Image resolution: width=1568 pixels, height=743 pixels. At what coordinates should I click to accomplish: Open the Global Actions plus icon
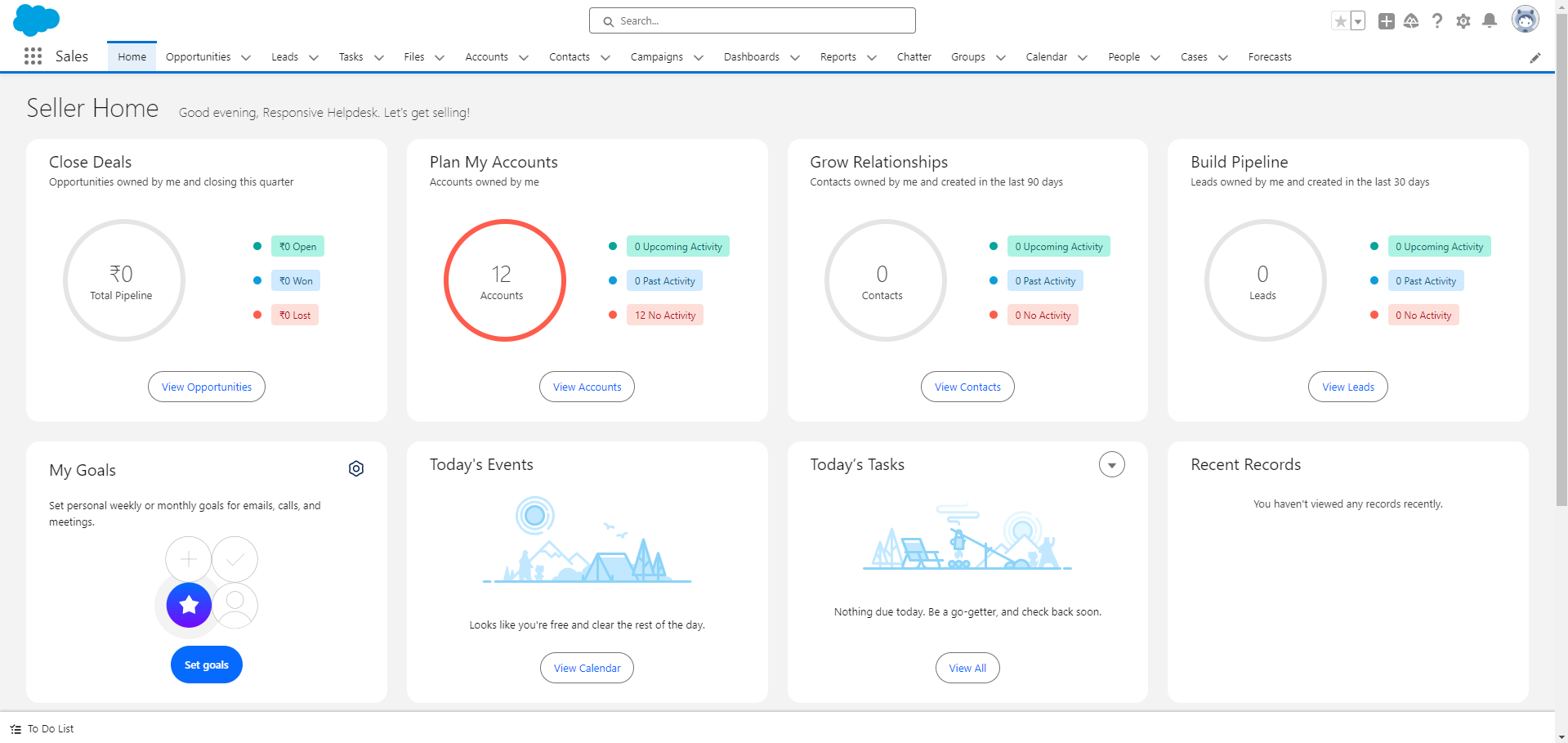(x=1386, y=21)
